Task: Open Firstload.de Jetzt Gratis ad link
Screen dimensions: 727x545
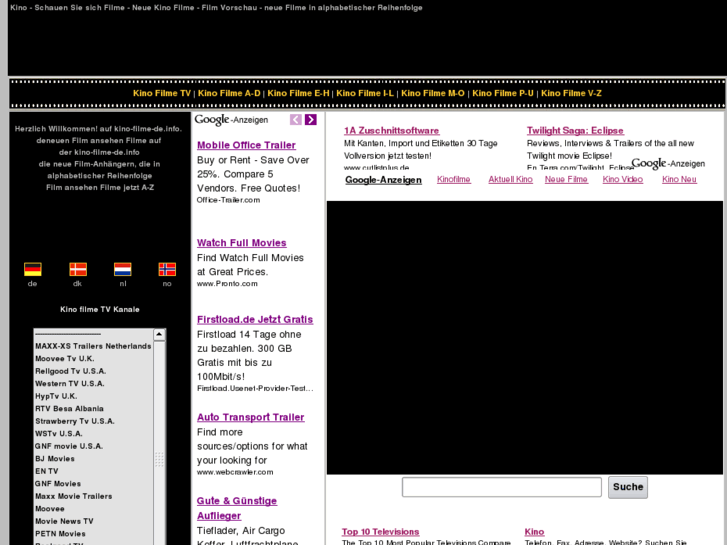Action: click(x=255, y=320)
